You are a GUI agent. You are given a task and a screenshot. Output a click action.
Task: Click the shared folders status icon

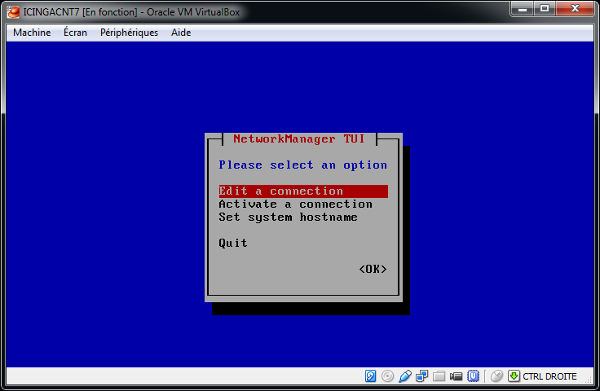[439, 376]
